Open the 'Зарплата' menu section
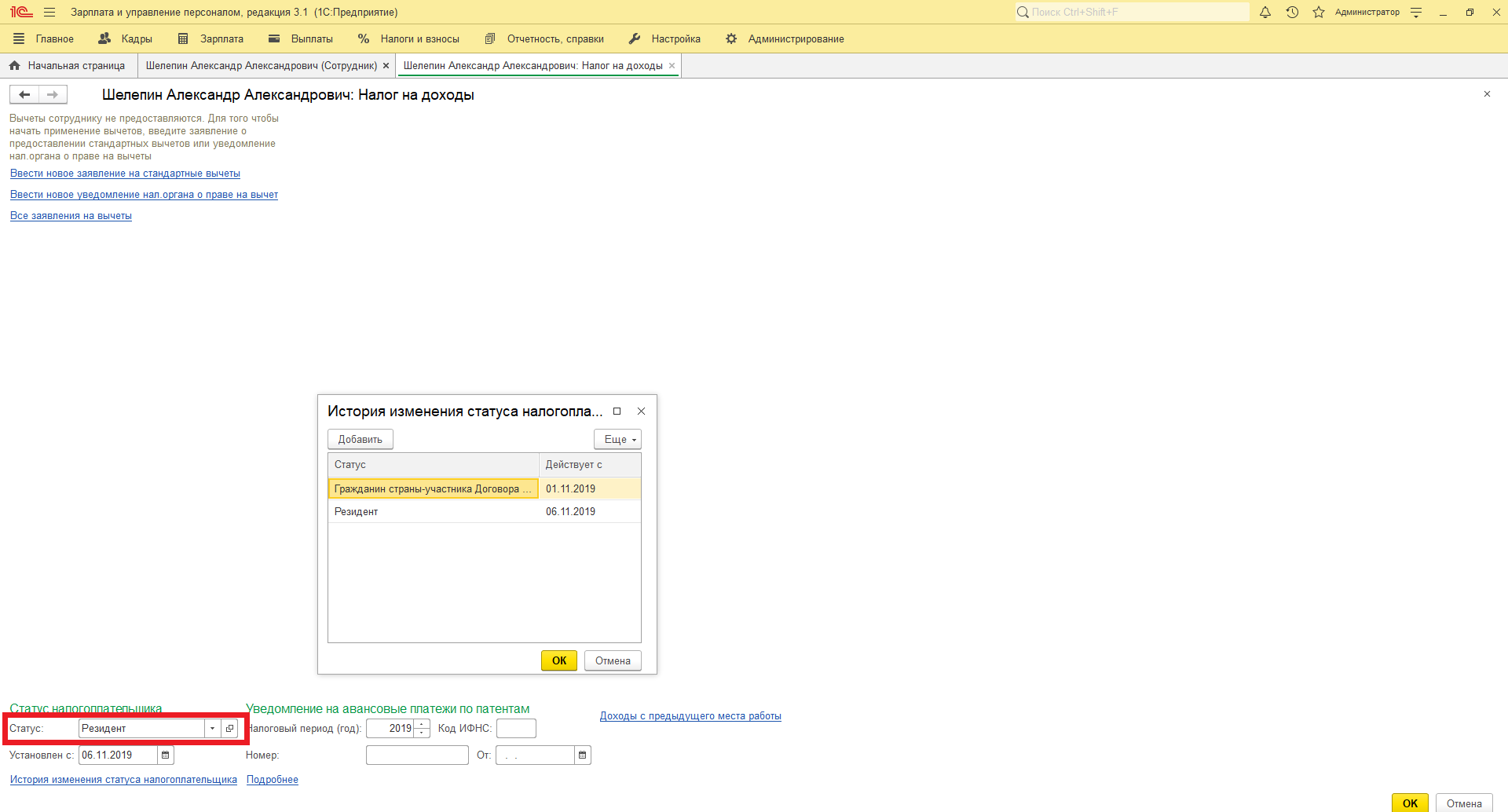This screenshot has height=812, width=1508. coord(211,39)
